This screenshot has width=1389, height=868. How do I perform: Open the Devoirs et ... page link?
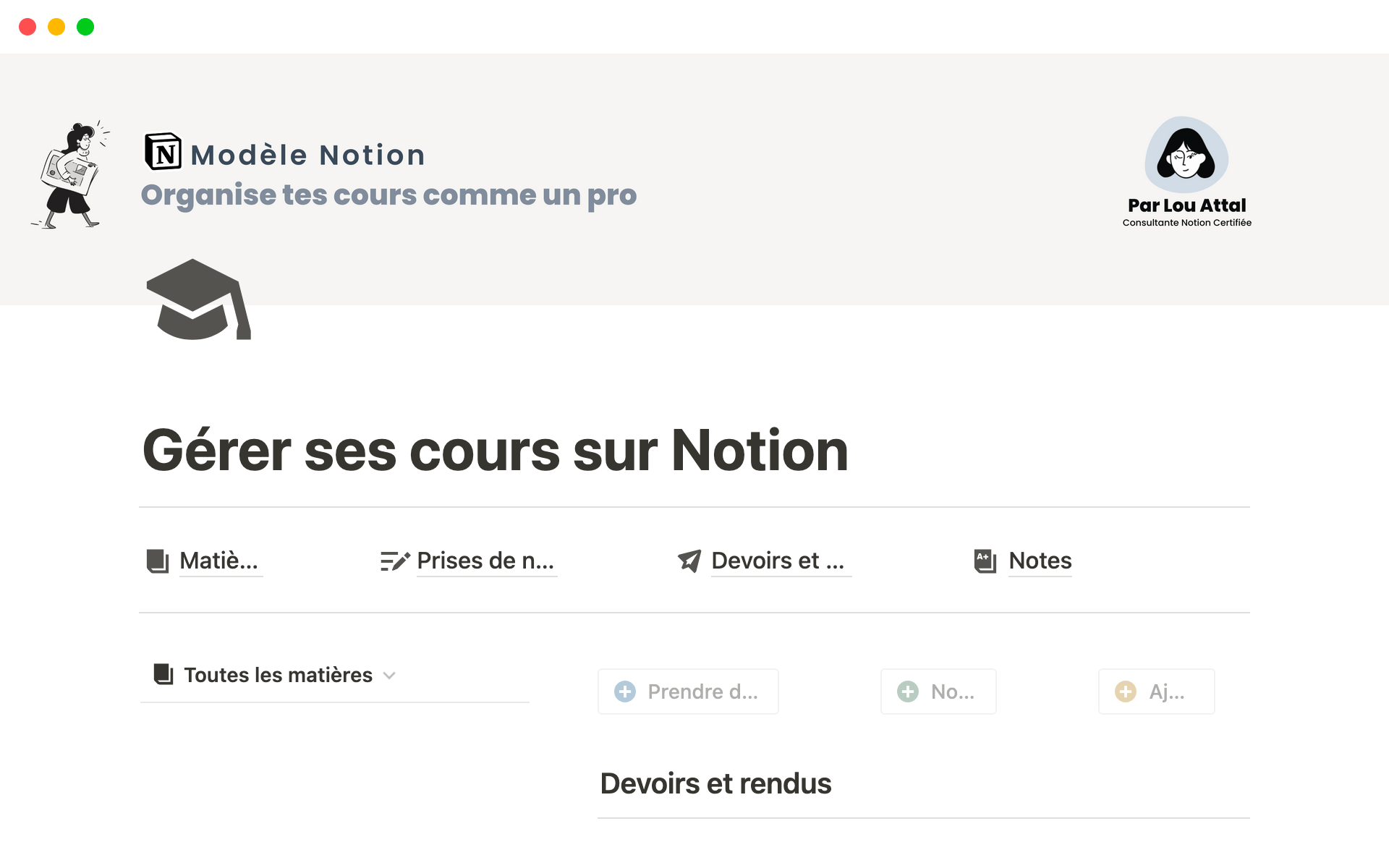pyautogui.click(x=778, y=561)
